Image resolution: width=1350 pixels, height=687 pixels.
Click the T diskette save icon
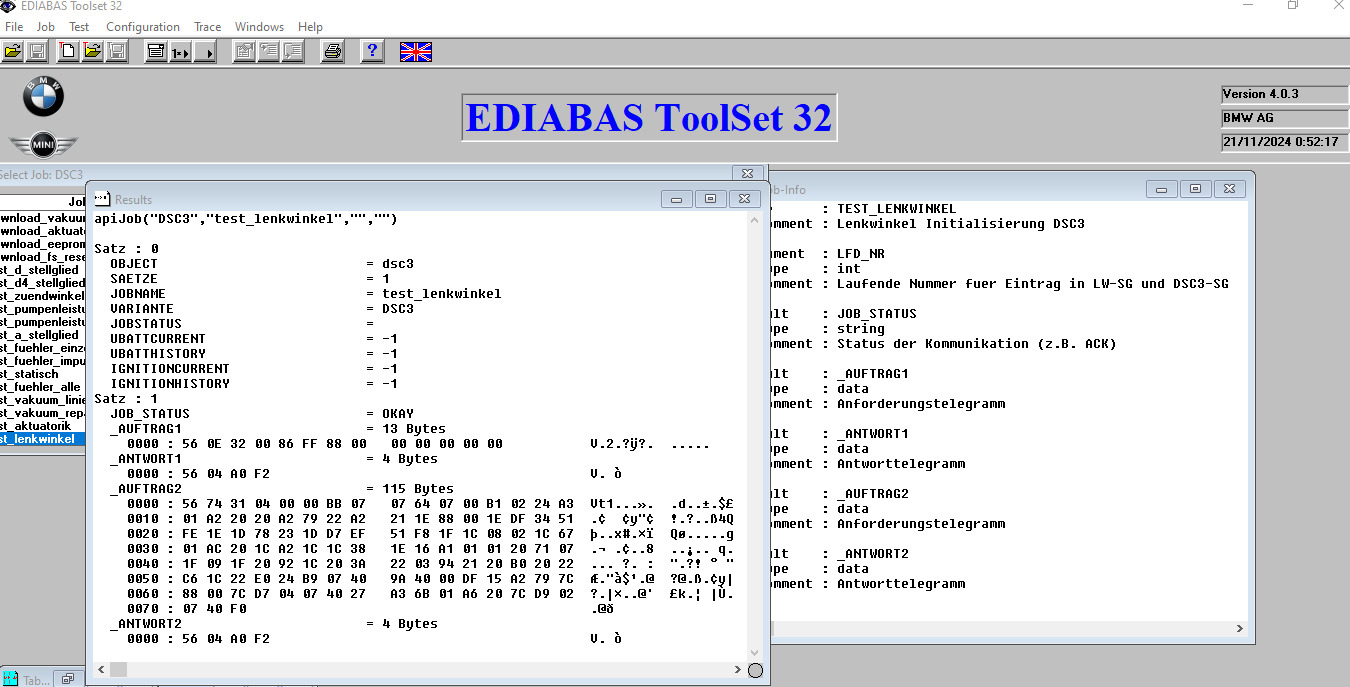(116, 51)
